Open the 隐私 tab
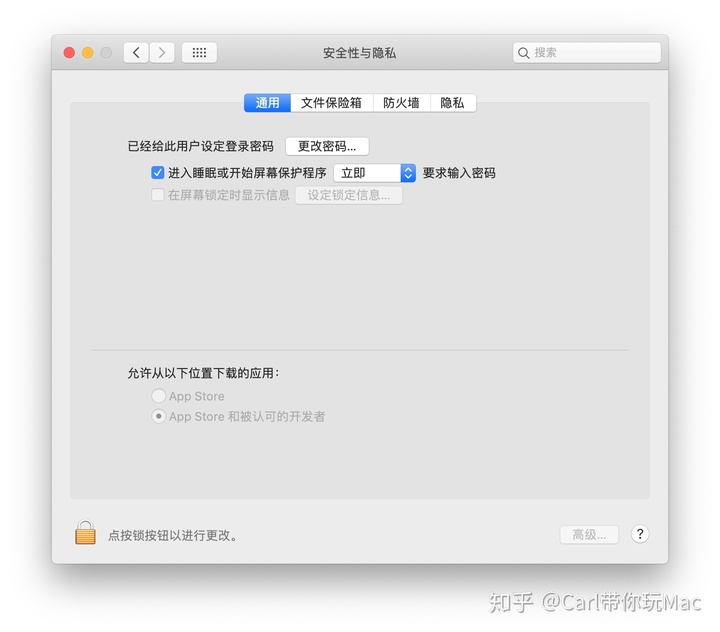 [x=452, y=103]
